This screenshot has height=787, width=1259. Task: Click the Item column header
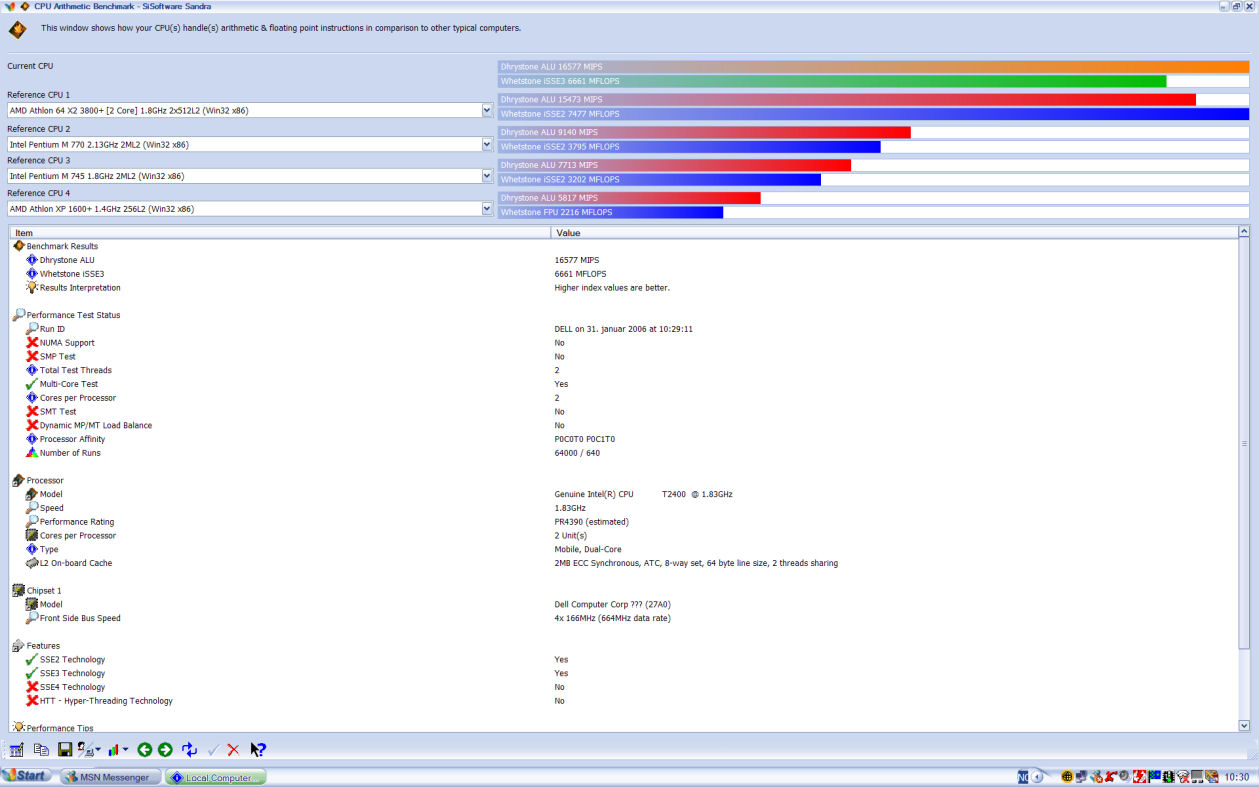click(x=280, y=232)
